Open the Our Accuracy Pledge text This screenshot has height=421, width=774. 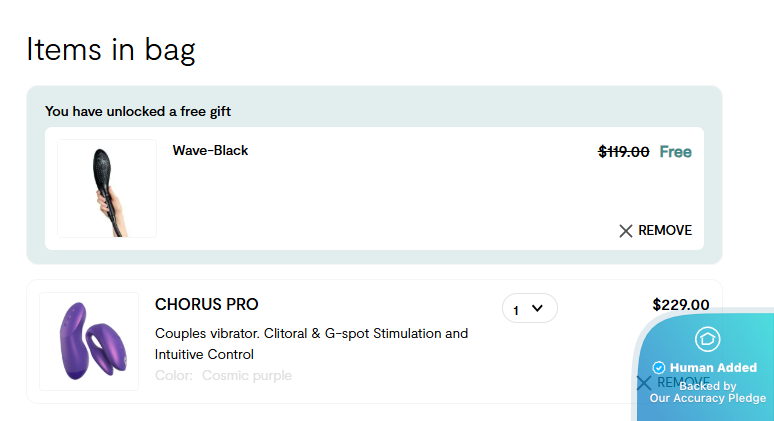pyautogui.click(x=708, y=398)
